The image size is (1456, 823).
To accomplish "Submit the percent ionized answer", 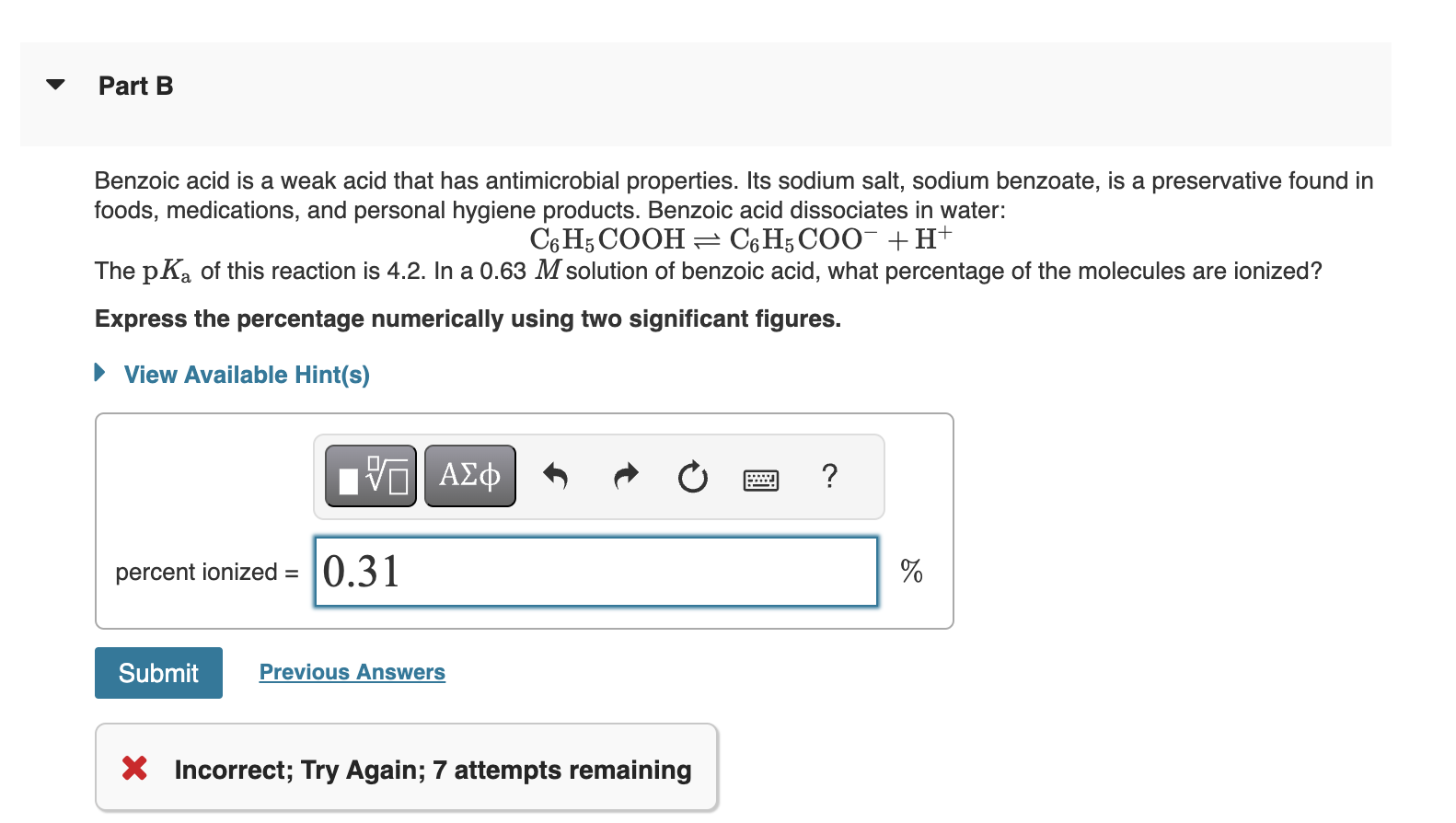I will 157,672.
